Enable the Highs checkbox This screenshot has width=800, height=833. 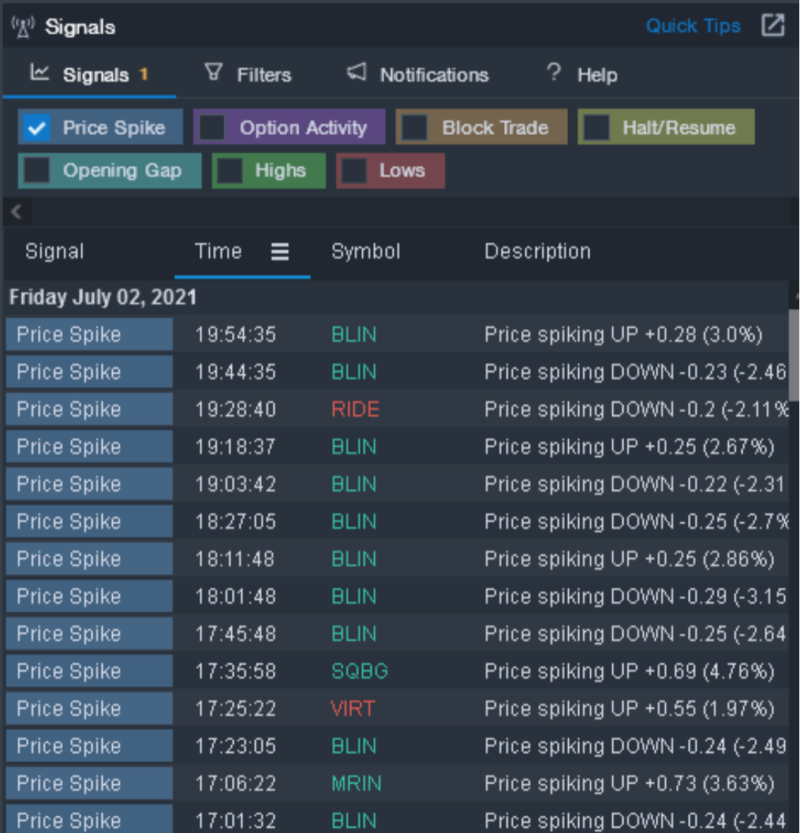coord(230,171)
